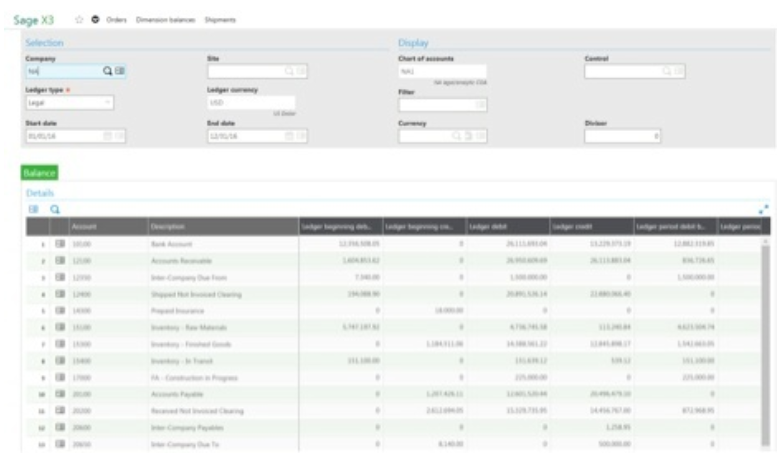Click the magnifier icon in Control field

click(666, 71)
